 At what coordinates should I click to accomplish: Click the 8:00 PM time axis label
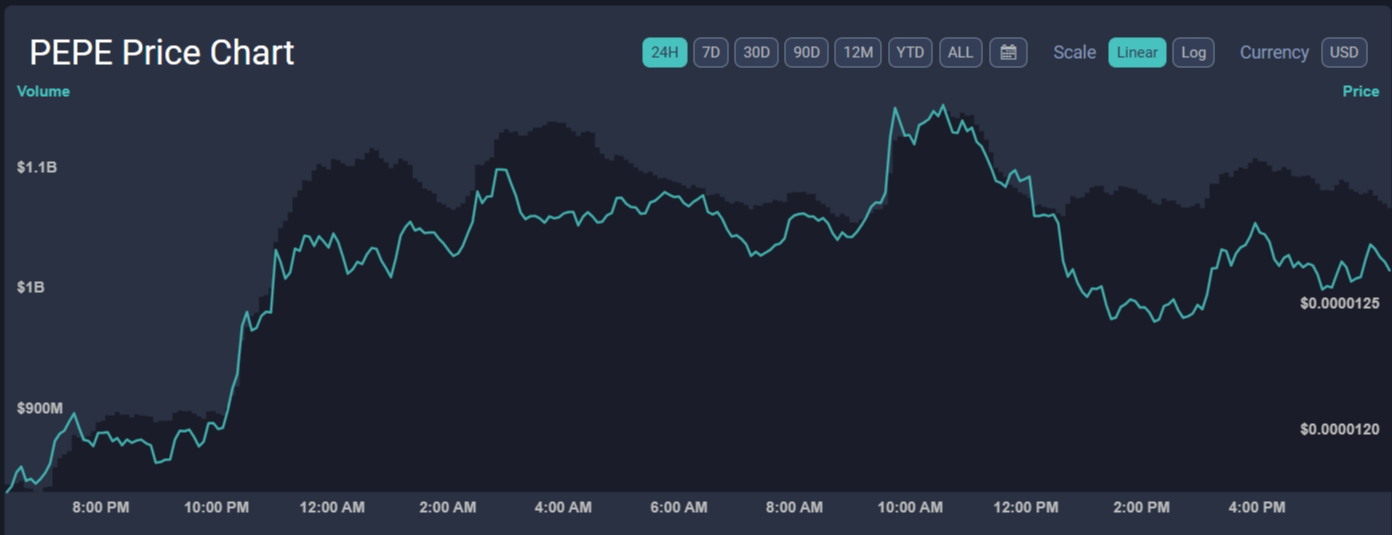pos(101,508)
